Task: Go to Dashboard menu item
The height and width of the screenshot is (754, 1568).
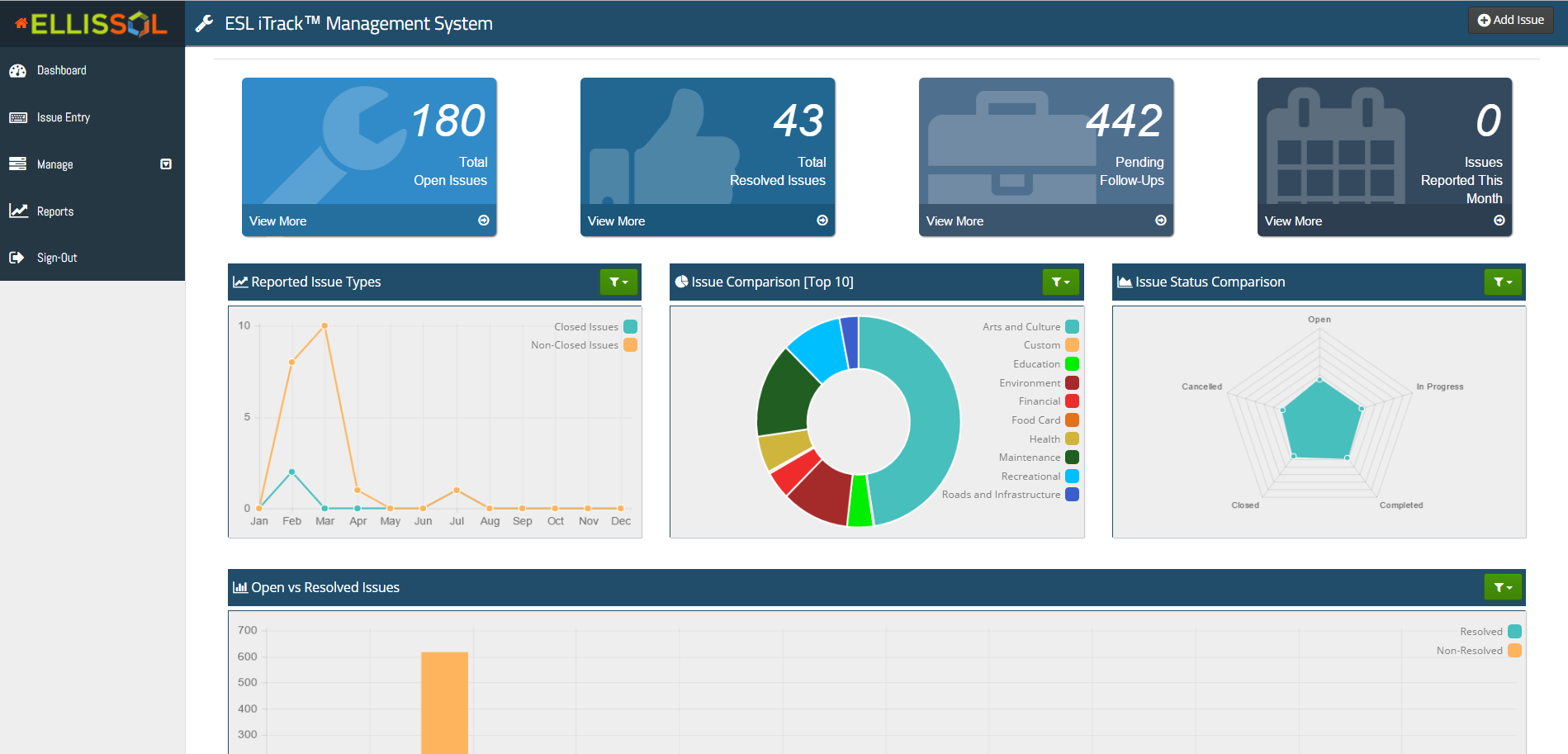Action: tap(92, 71)
